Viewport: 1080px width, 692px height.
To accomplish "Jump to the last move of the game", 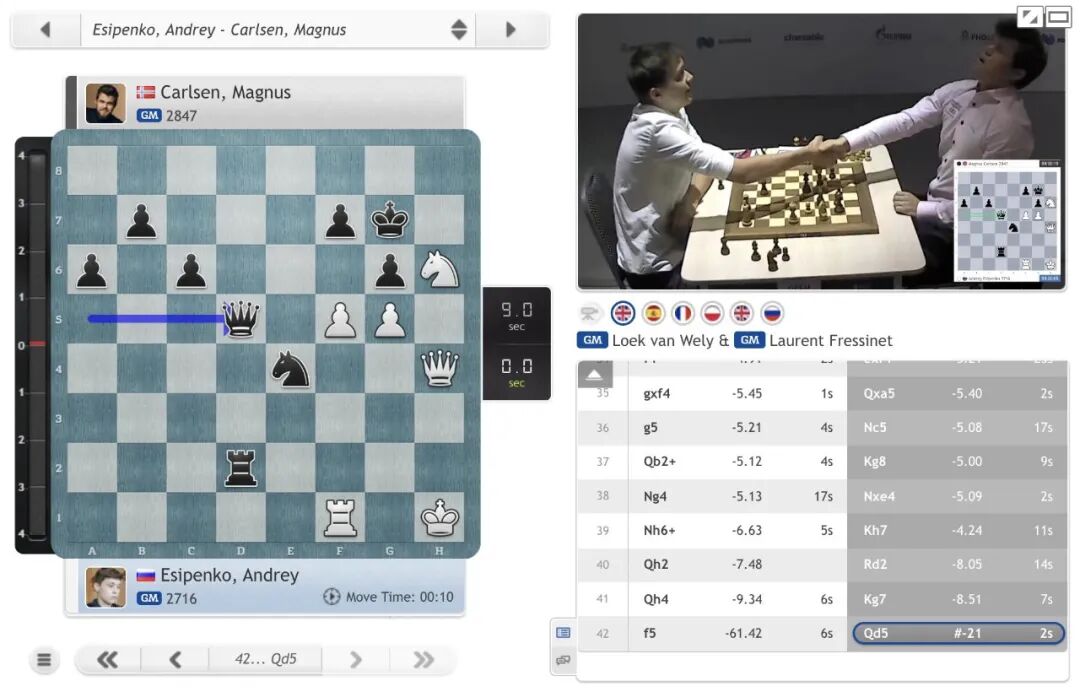I will pos(422,660).
